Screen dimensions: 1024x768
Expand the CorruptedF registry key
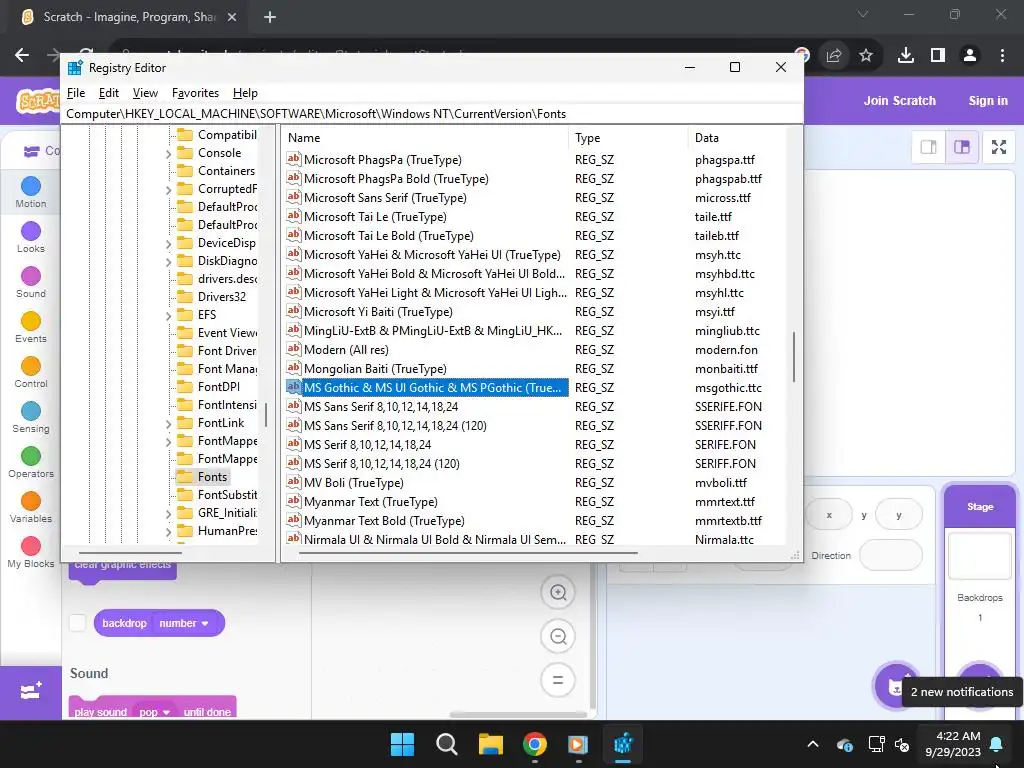(x=168, y=190)
